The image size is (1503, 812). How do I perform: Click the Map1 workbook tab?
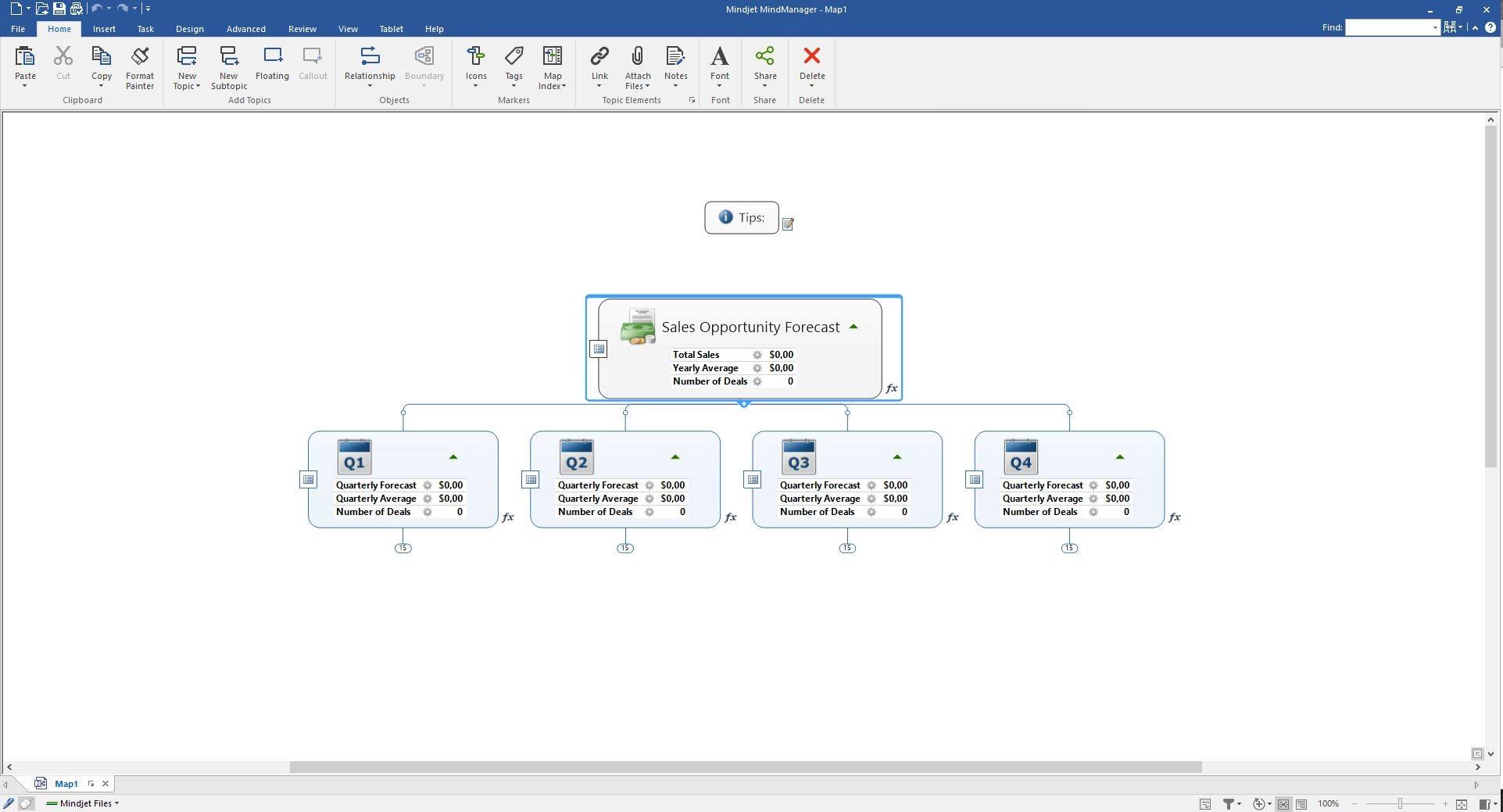(66, 784)
